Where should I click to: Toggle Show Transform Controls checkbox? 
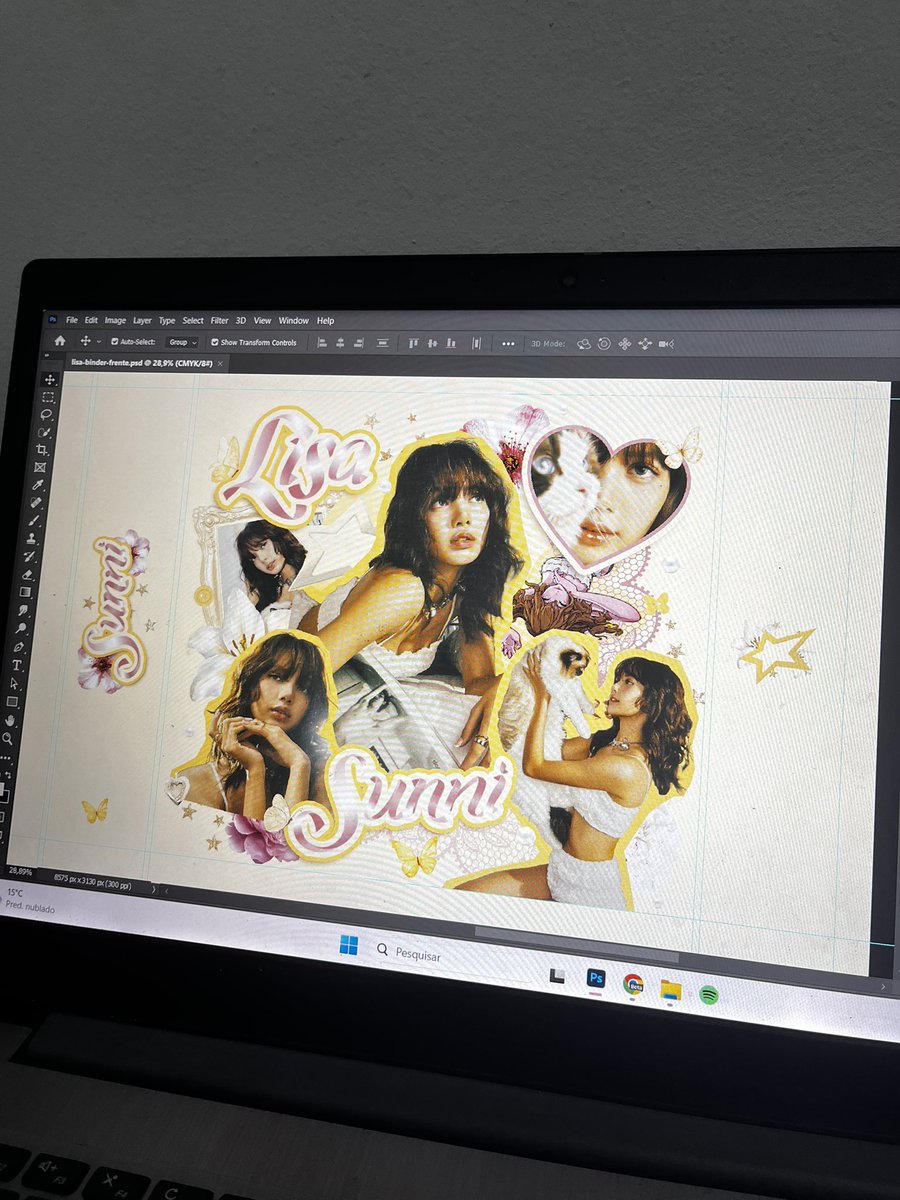click(x=215, y=342)
